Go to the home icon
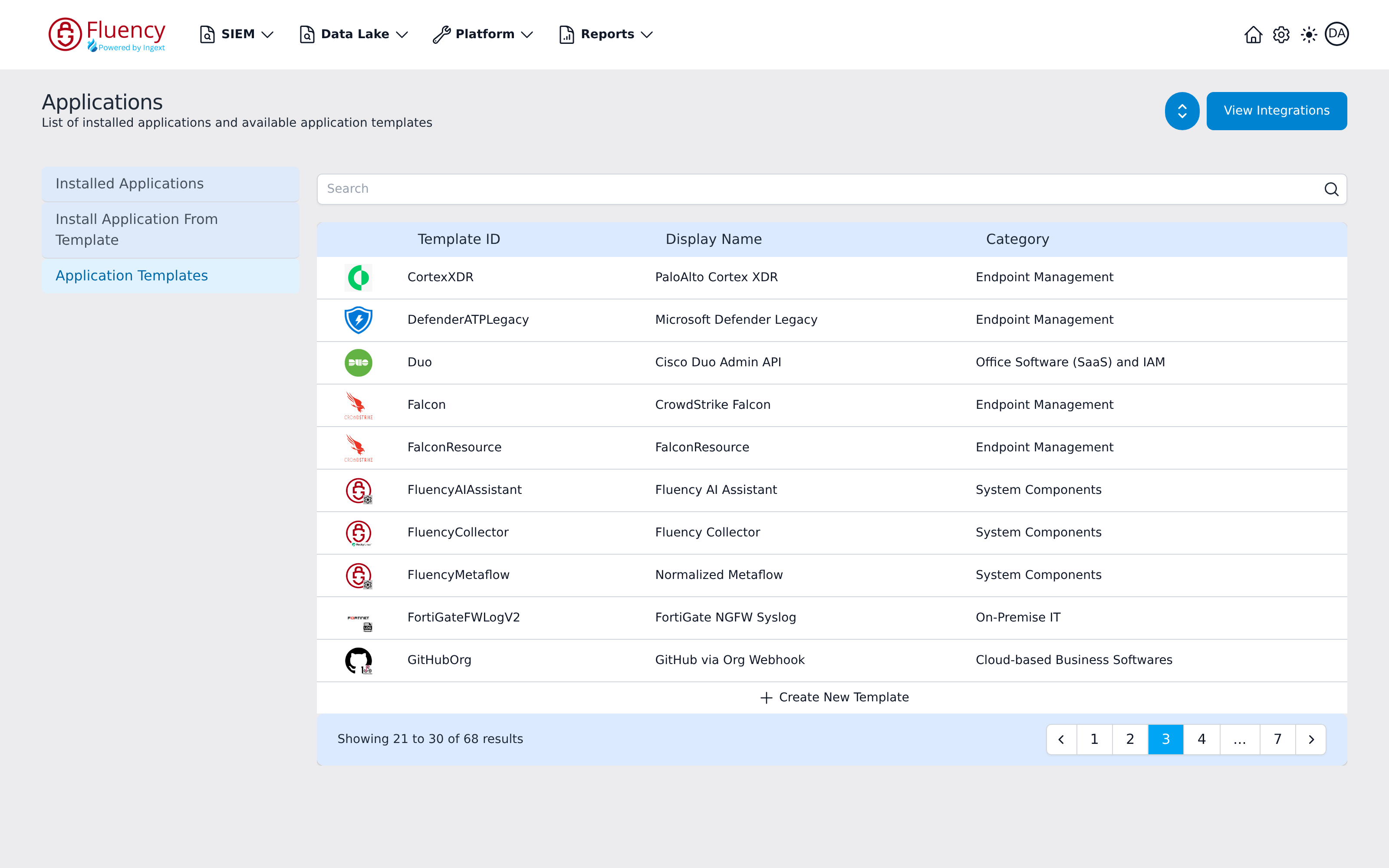The image size is (1389, 868). point(1253,34)
